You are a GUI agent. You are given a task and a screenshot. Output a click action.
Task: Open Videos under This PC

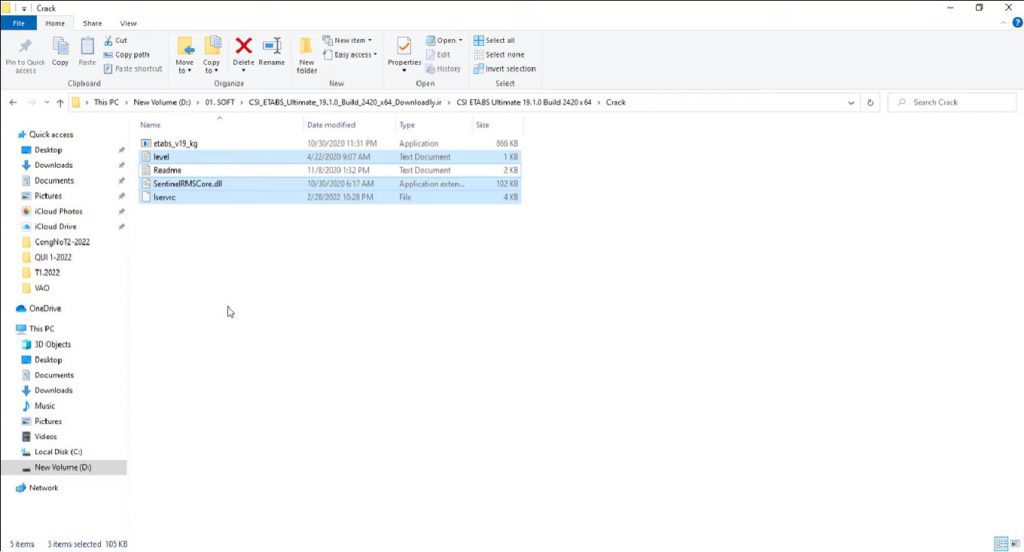(x=45, y=436)
